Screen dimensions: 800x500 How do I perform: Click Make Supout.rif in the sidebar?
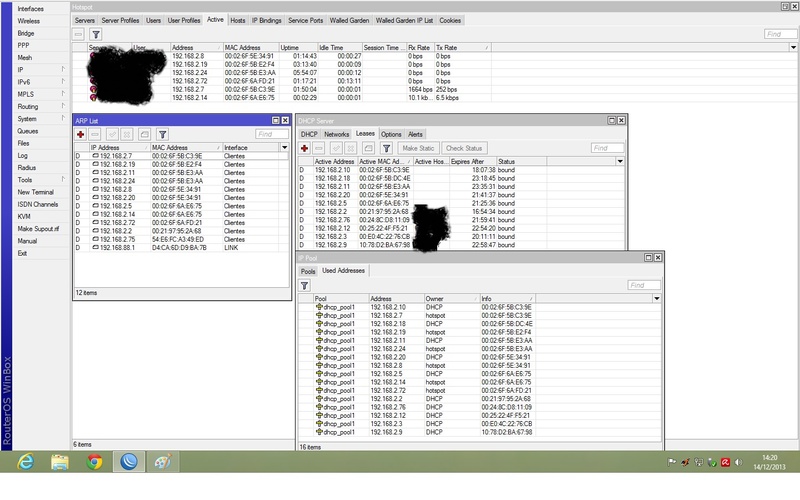(x=38, y=229)
